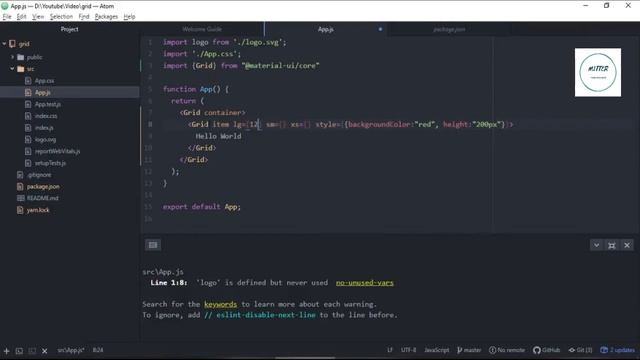
Task: Click the master branch indicator
Action: tap(469, 350)
